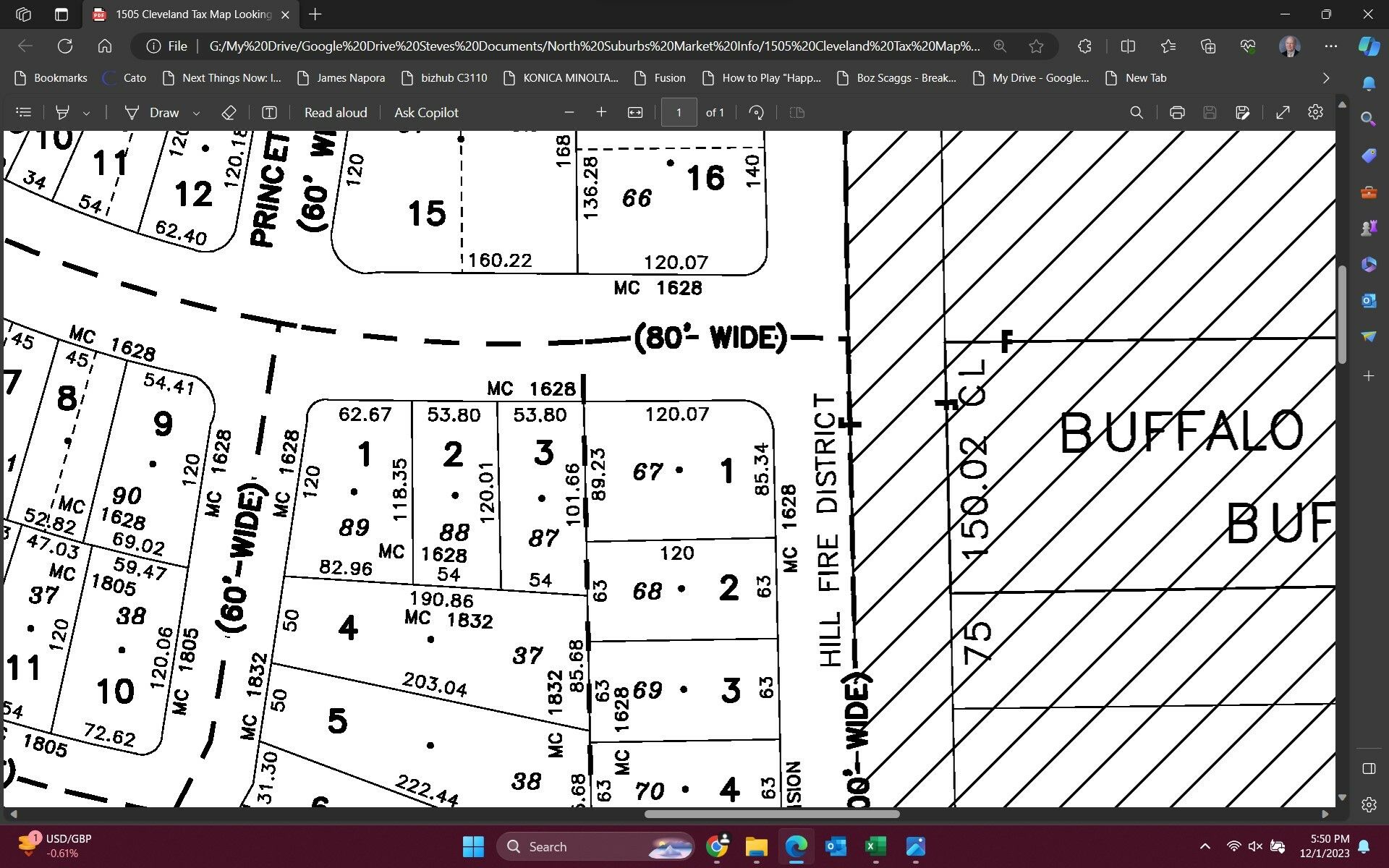1389x868 pixels.
Task: Expand the Highlight color dropdown arrow
Action: point(87,113)
